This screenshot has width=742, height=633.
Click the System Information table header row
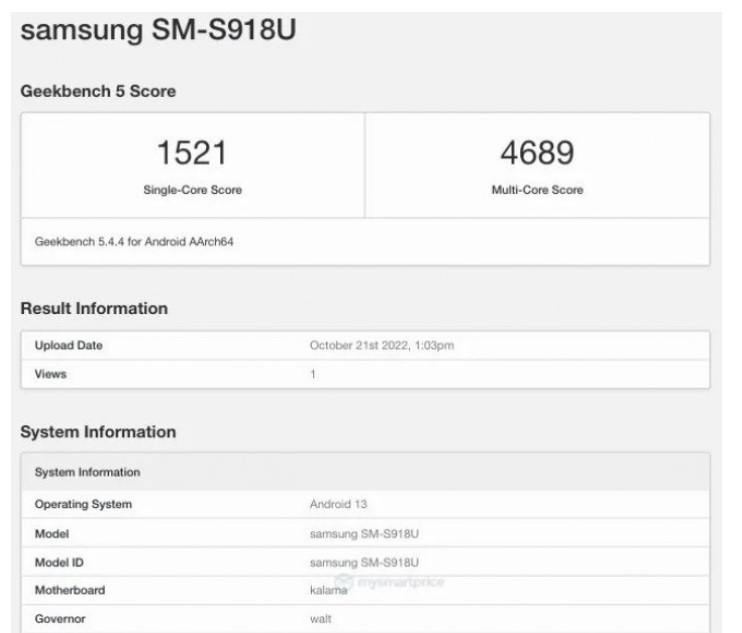coord(365,472)
